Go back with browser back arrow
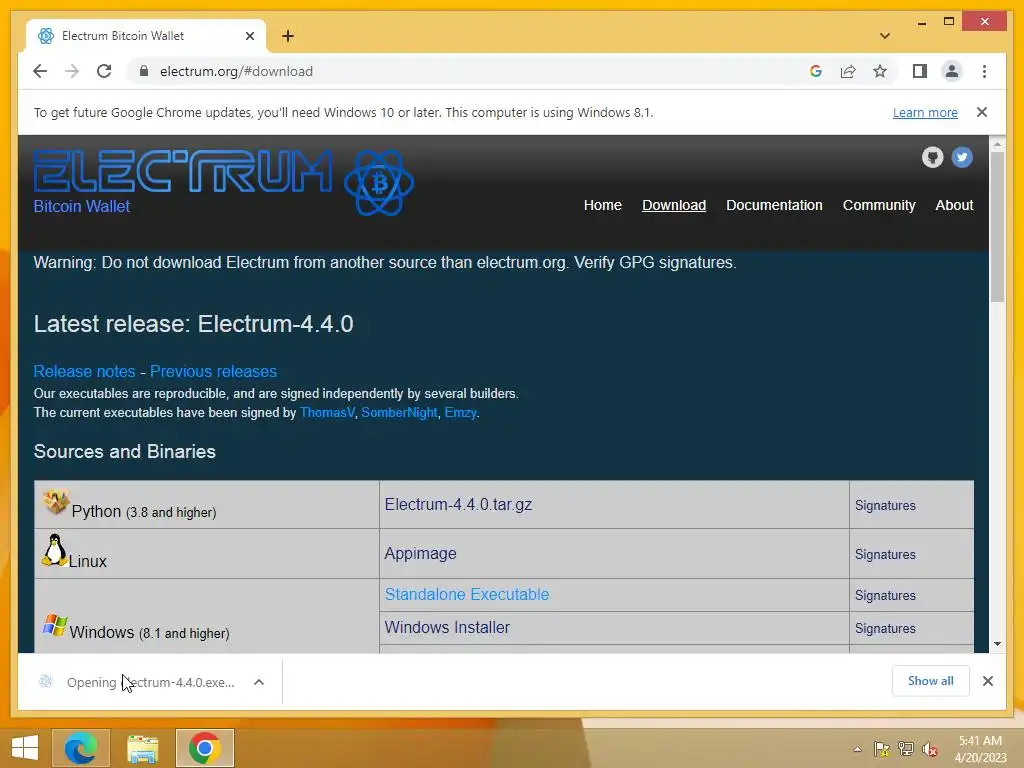The height and width of the screenshot is (768, 1024). (x=40, y=71)
